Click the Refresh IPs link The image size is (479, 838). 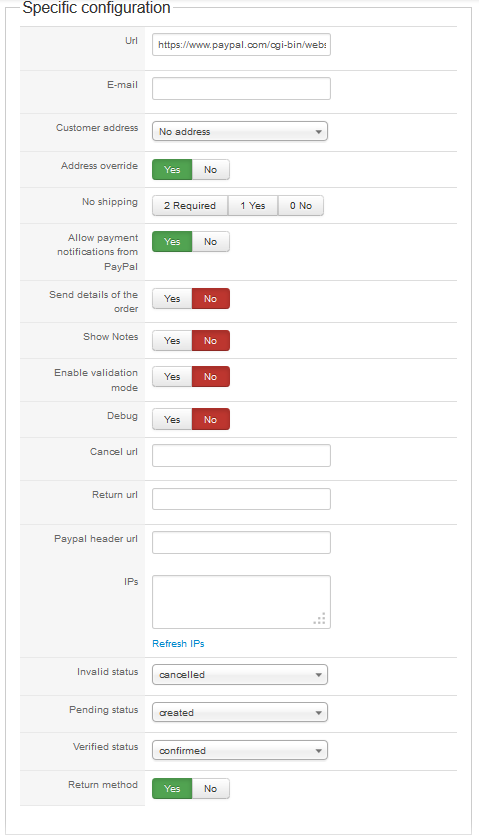178,643
